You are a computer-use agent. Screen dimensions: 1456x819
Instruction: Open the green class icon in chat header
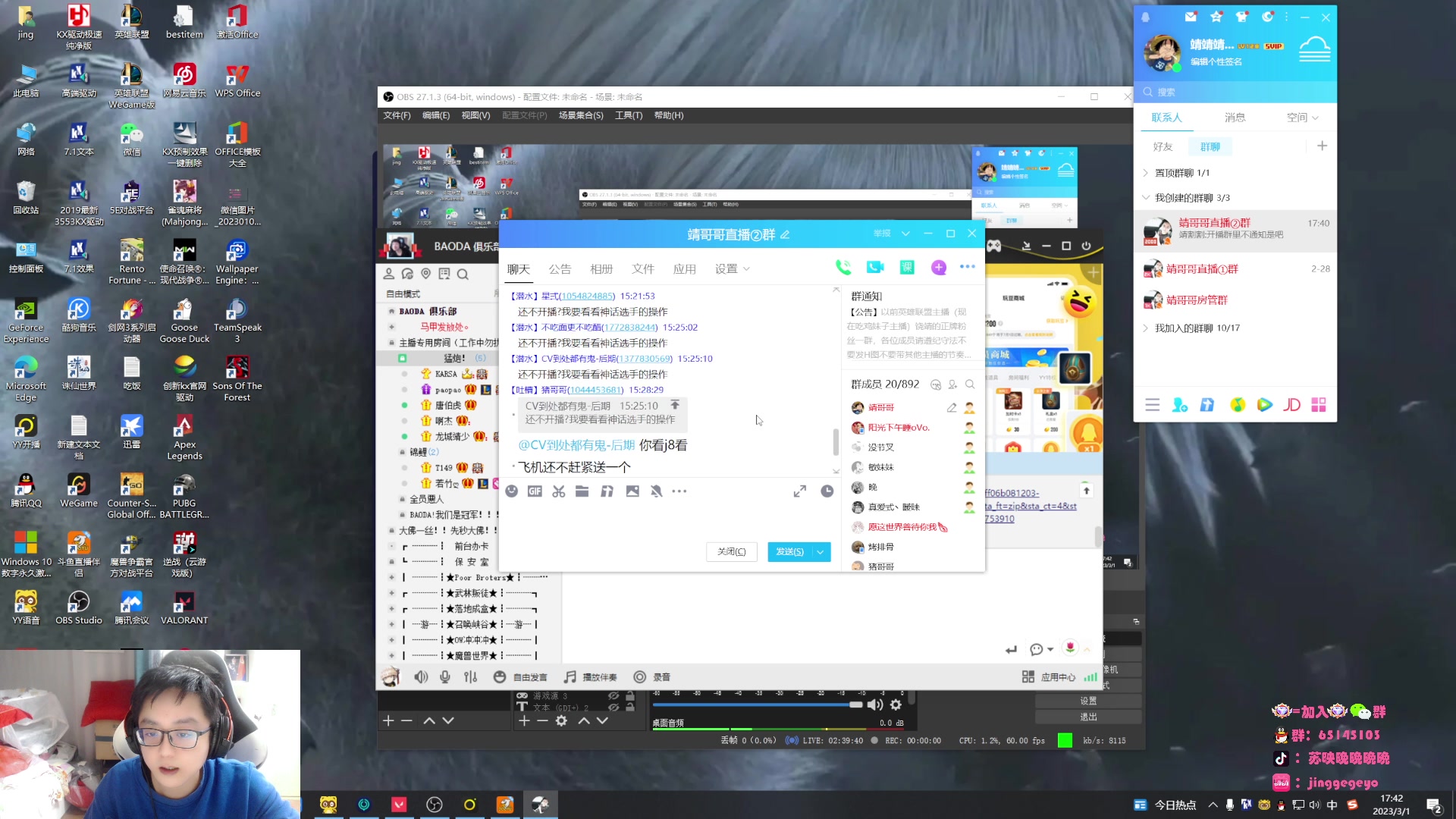(907, 267)
